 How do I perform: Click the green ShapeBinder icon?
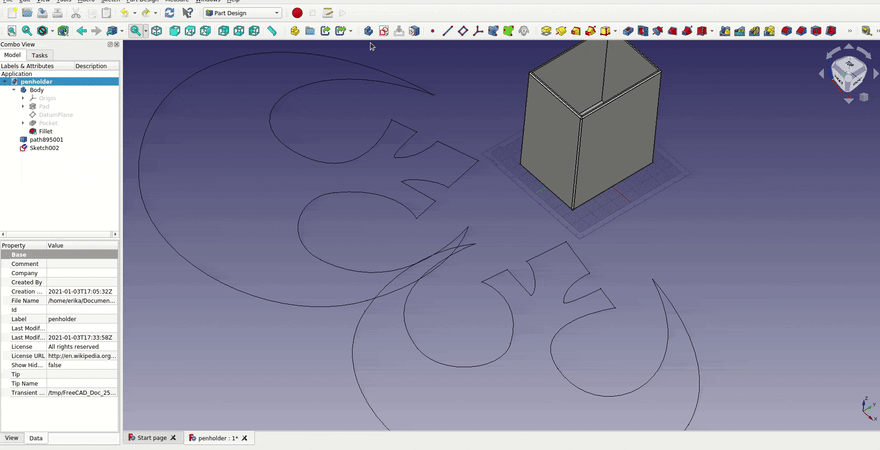coord(508,31)
